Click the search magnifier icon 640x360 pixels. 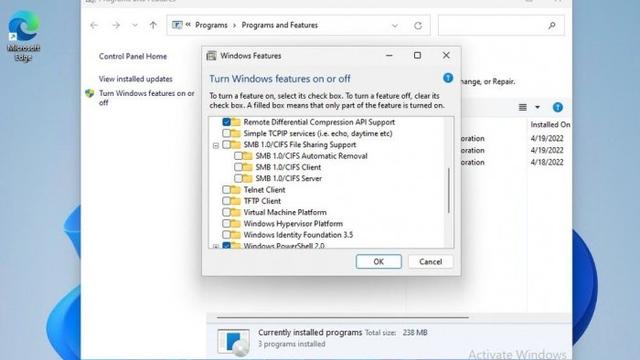[552, 25]
